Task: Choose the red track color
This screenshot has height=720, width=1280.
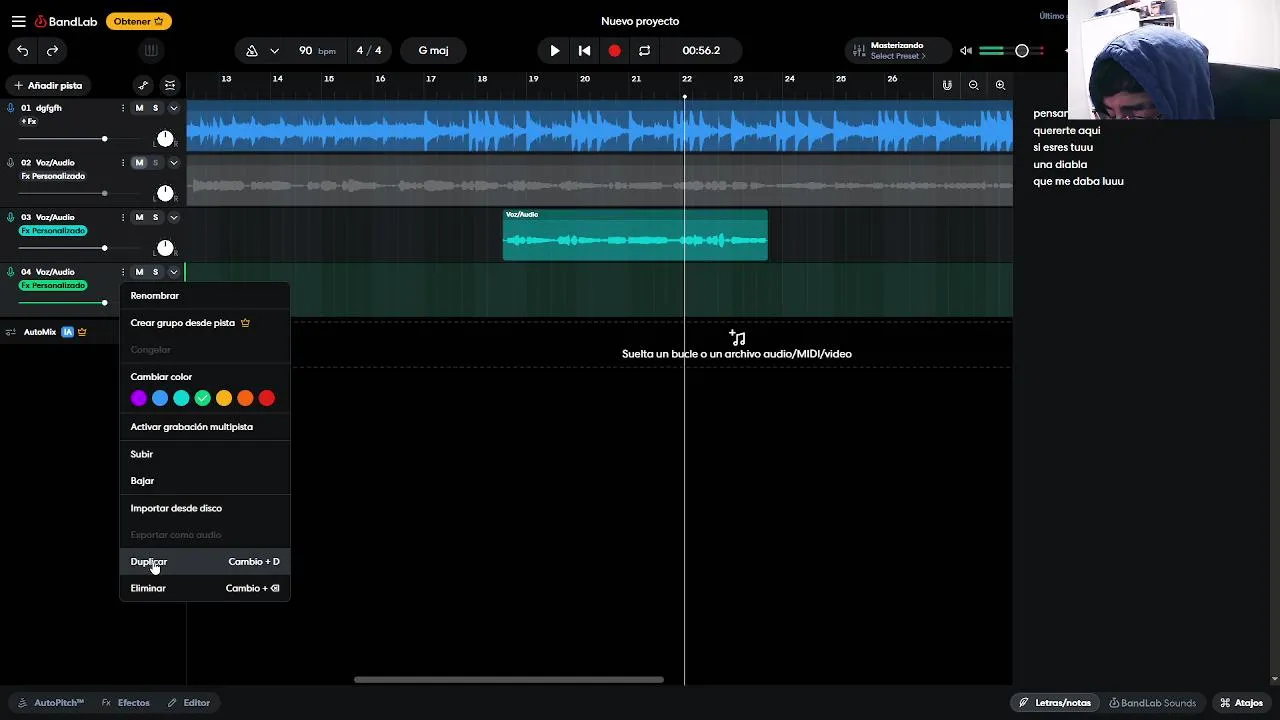Action: click(266, 398)
